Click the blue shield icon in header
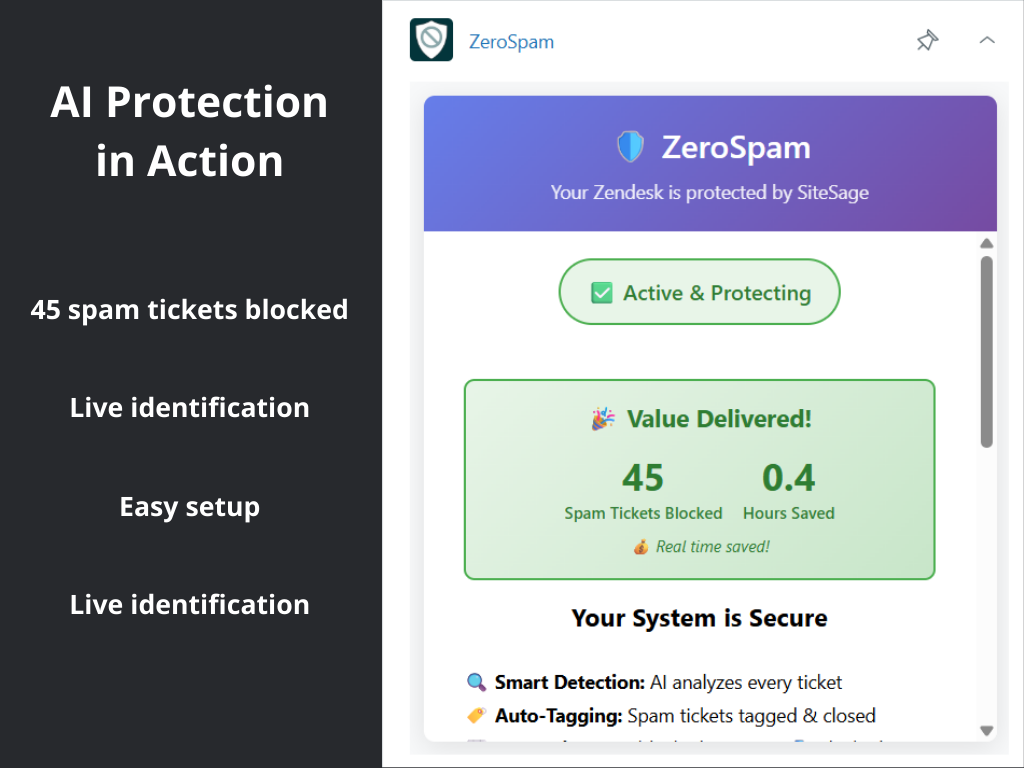 (x=630, y=148)
